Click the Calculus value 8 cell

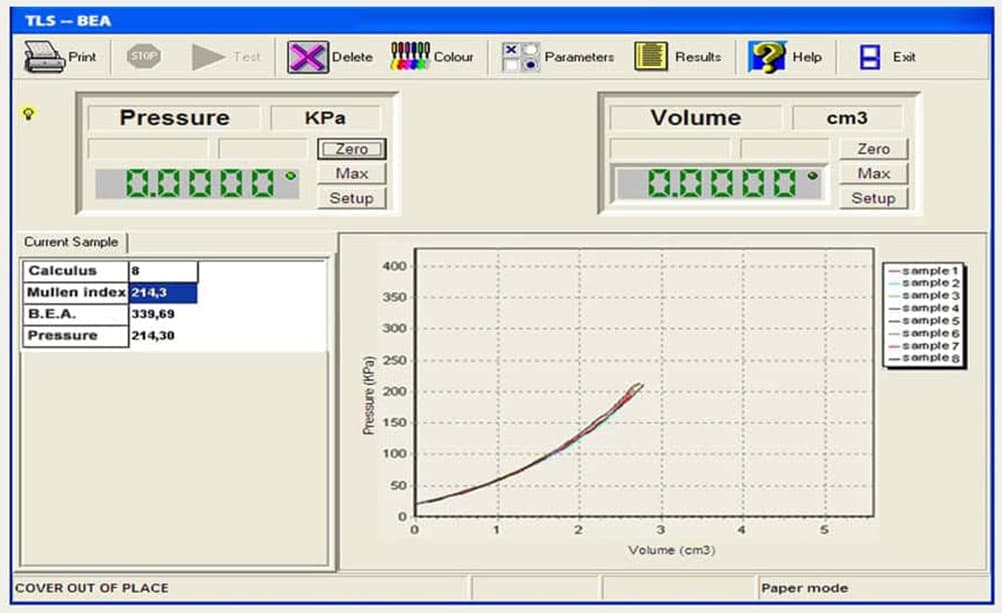click(163, 271)
